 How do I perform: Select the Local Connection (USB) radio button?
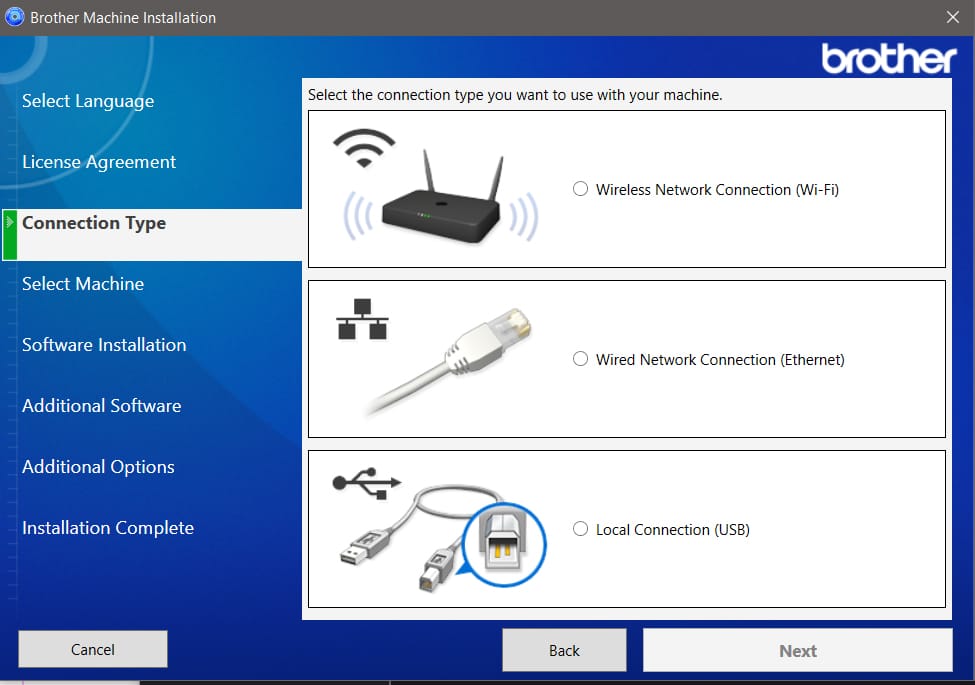[580, 529]
